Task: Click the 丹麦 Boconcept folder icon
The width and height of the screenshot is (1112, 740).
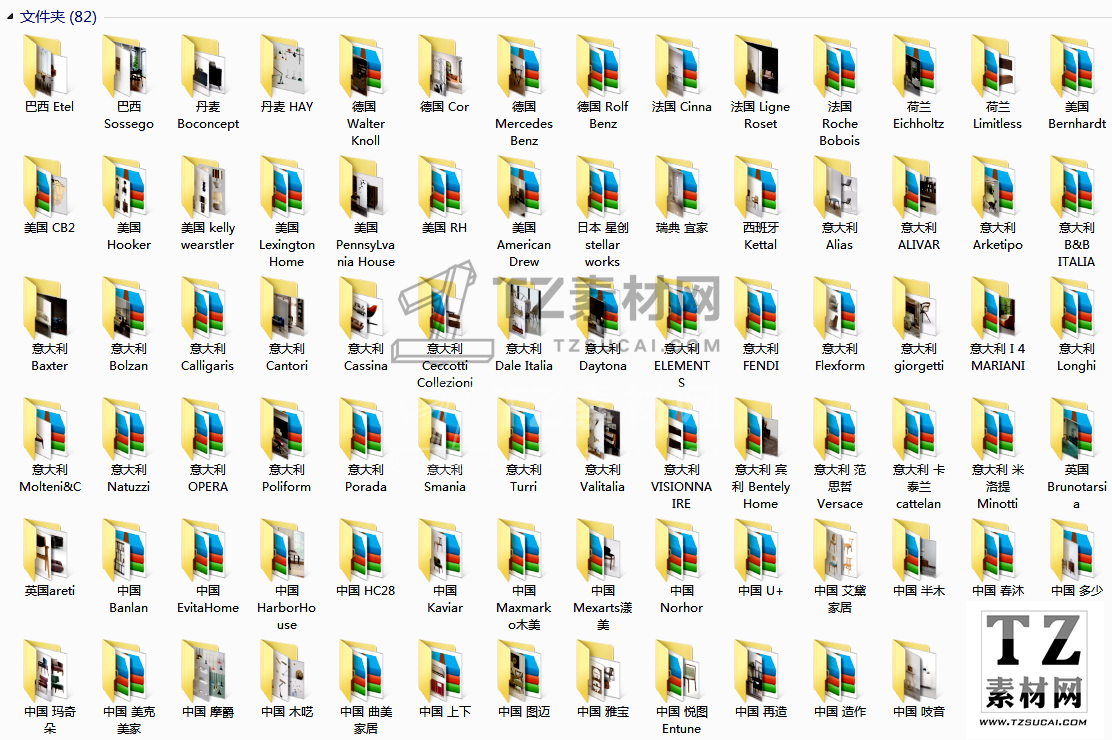Action: (x=205, y=66)
